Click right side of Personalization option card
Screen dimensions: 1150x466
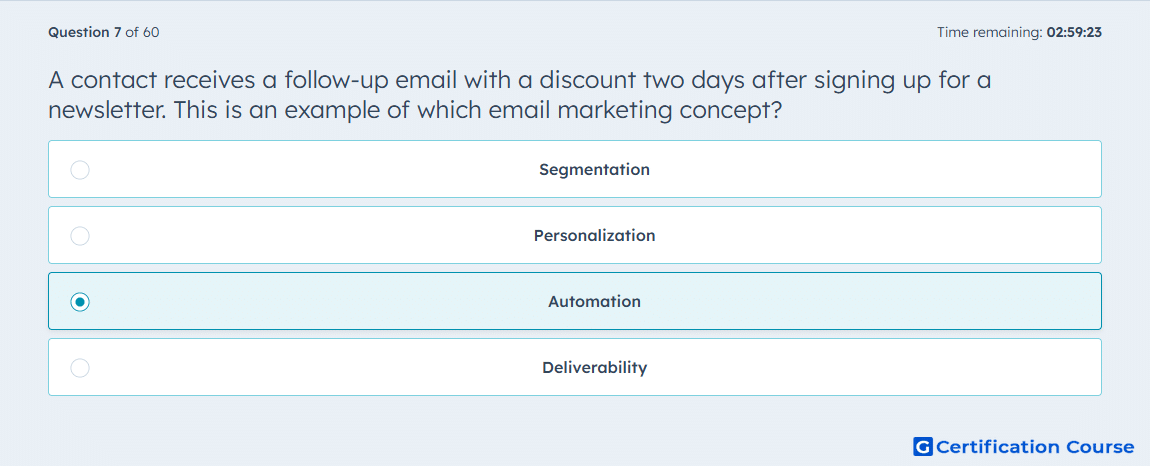point(953,236)
